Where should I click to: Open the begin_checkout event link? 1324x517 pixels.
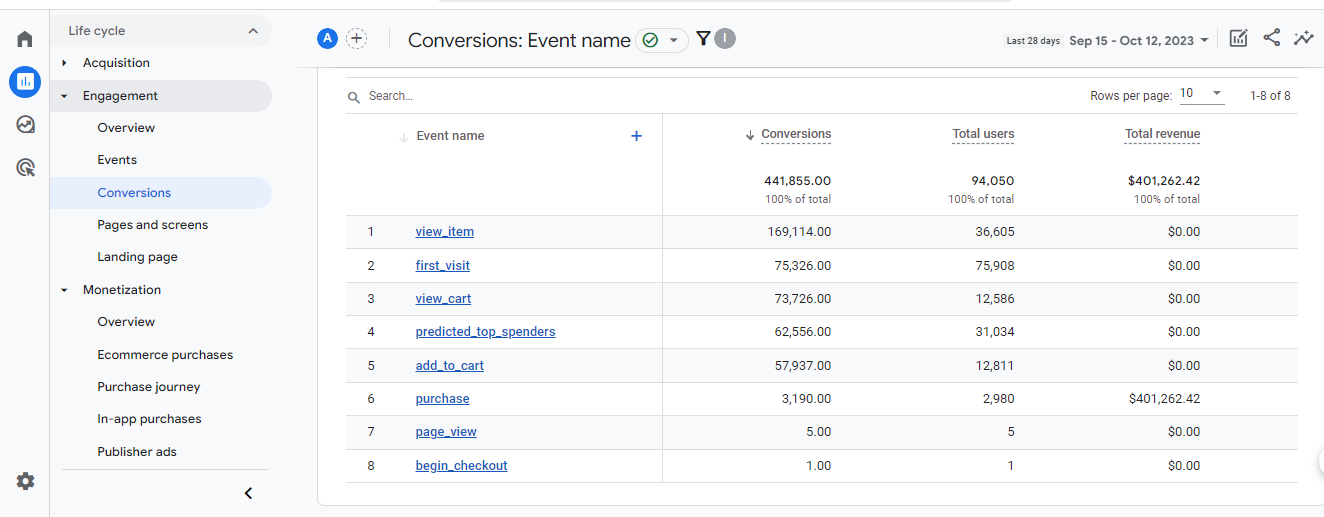(x=461, y=466)
